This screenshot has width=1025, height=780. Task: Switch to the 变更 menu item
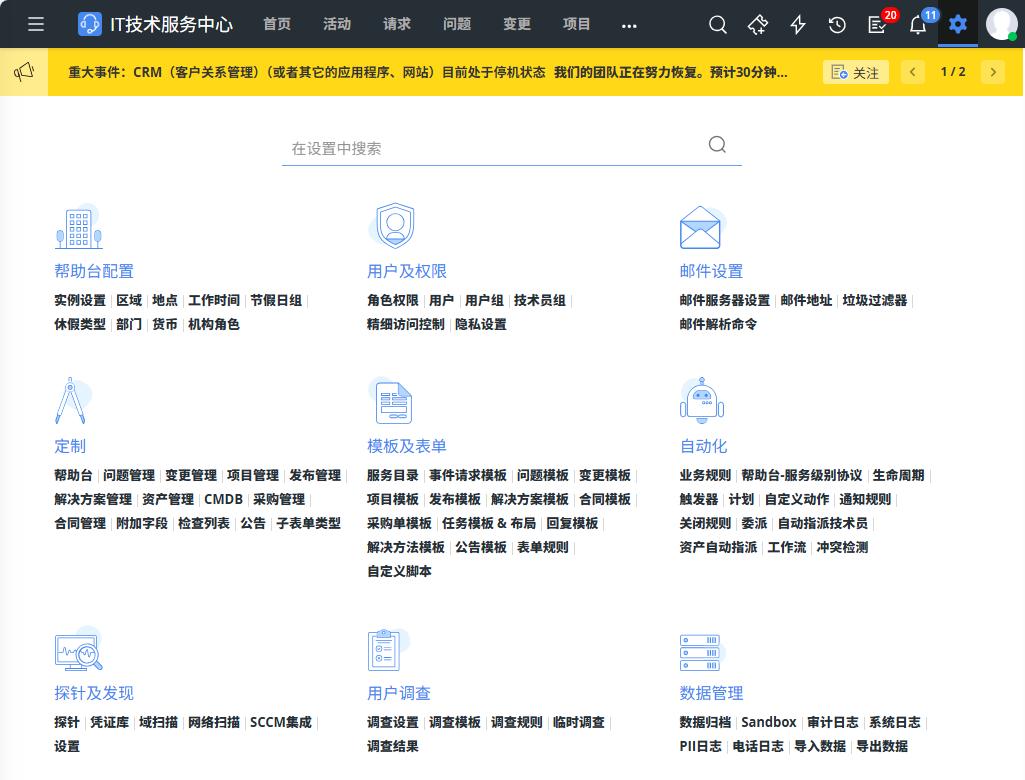[516, 24]
